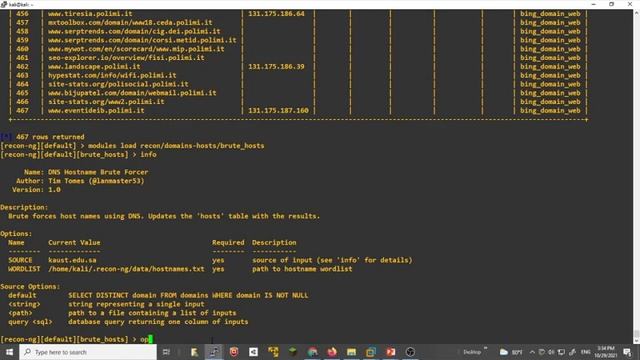Click the modules load brute_hosts command line

[x=176, y=146]
